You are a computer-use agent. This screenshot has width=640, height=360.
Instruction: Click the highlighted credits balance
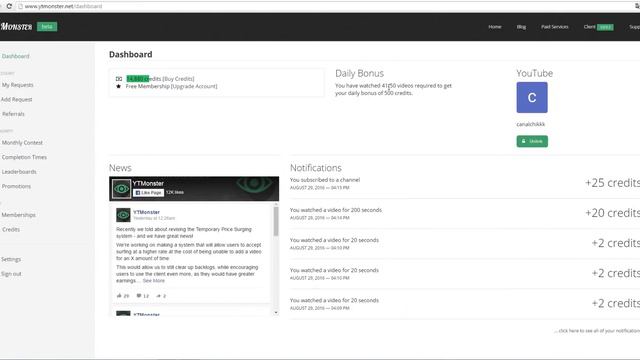(138, 79)
